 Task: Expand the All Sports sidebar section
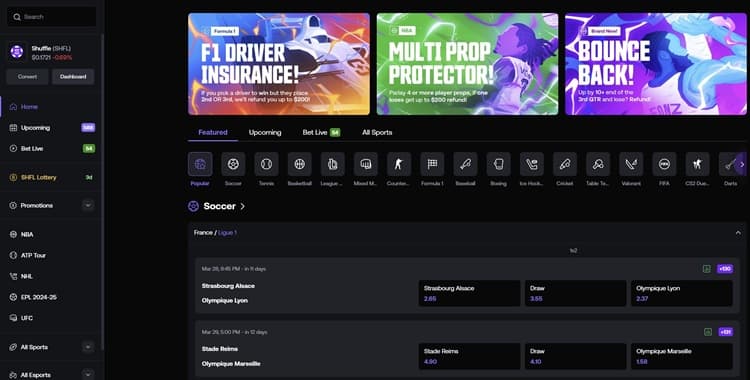(x=88, y=347)
